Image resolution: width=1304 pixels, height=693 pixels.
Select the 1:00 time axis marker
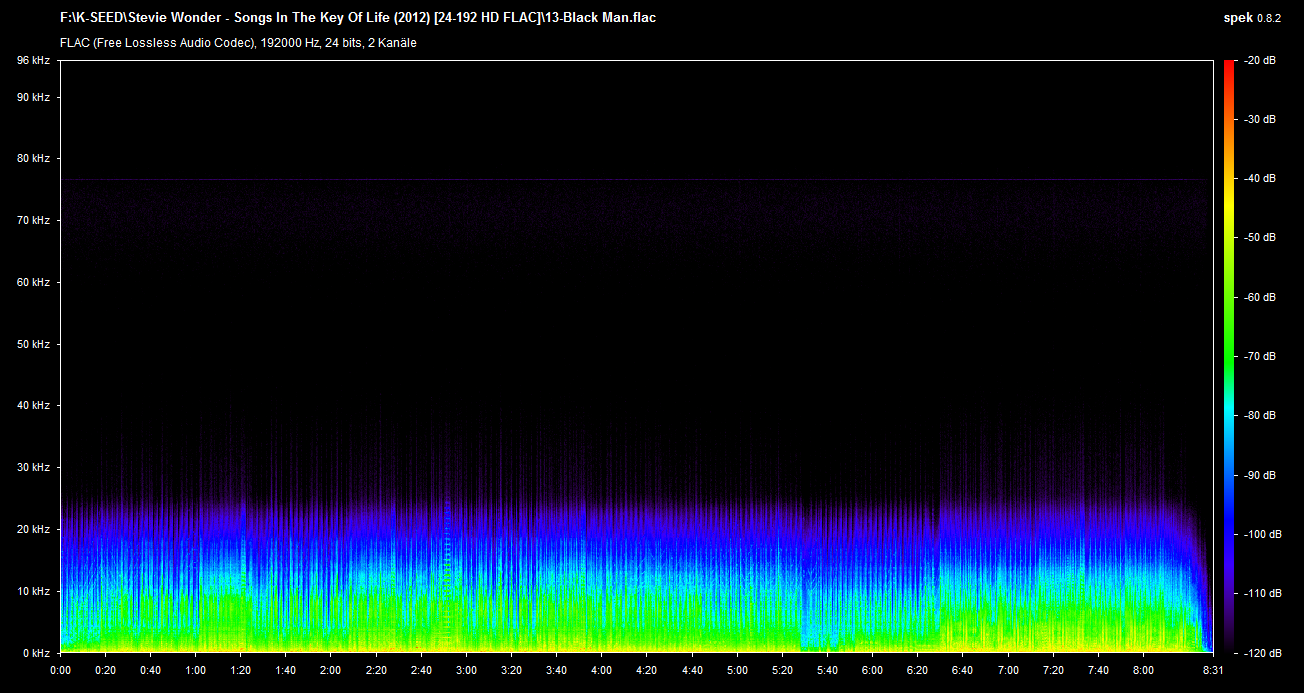pyautogui.click(x=196, y=670)
